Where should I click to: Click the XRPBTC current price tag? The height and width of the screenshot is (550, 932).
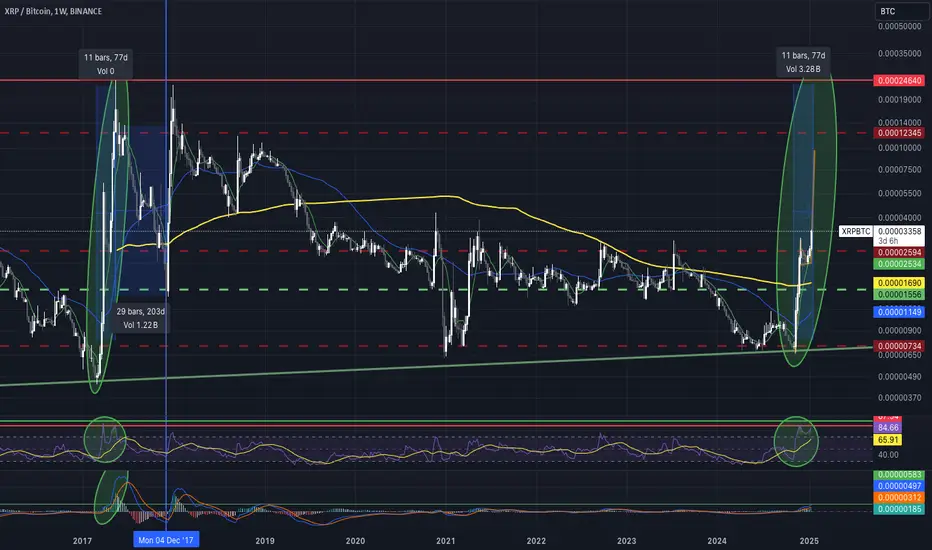coord(855,231)
